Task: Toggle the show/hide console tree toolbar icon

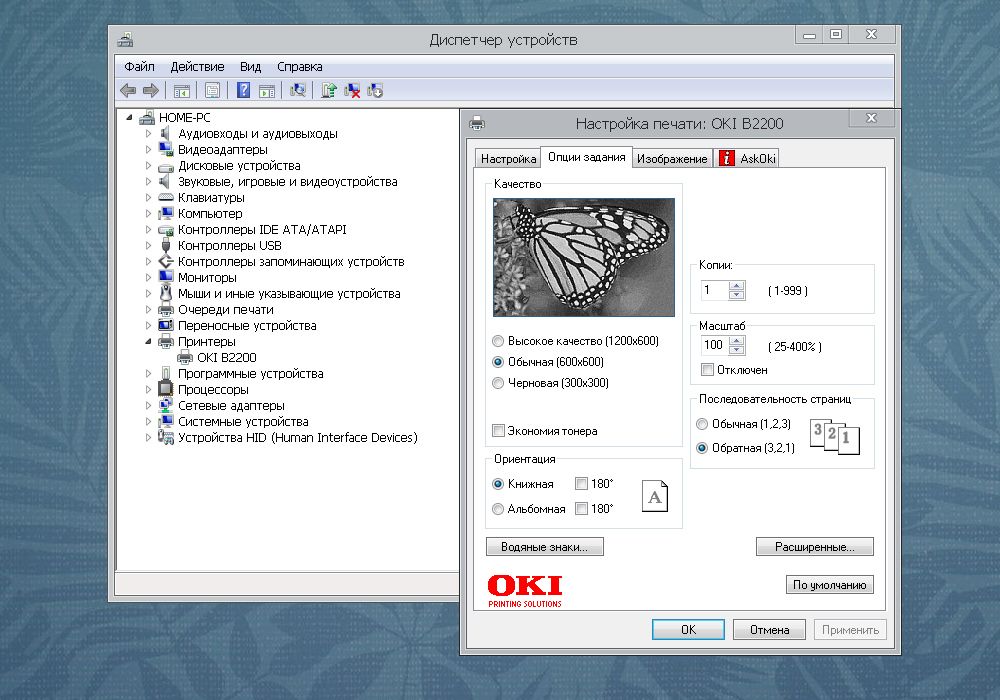Action: (x=182, y=91)
